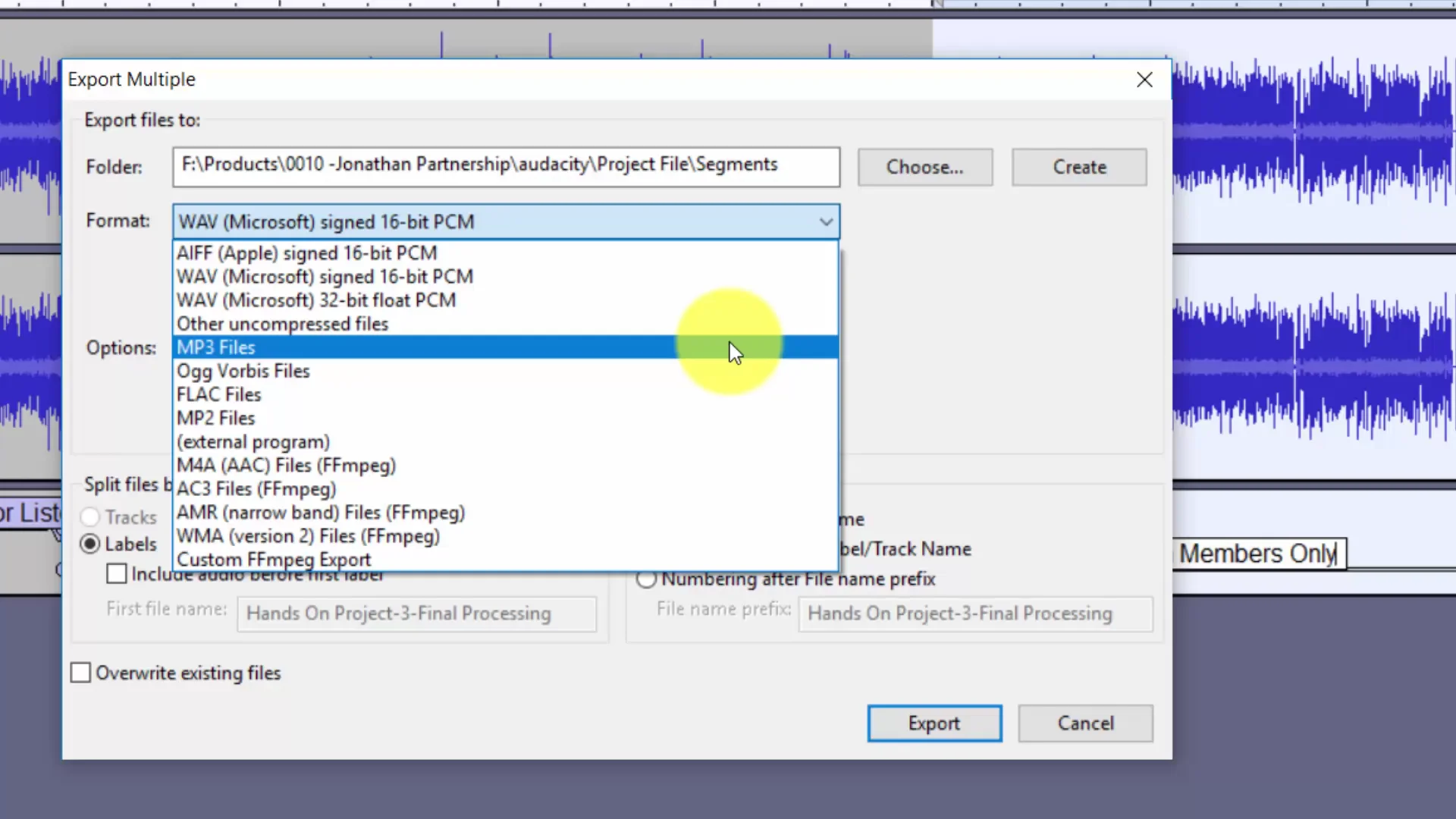This screenshot has height=819, width=1456.
Task: Select Other uncompressed files entry
Action: (506, 324)
